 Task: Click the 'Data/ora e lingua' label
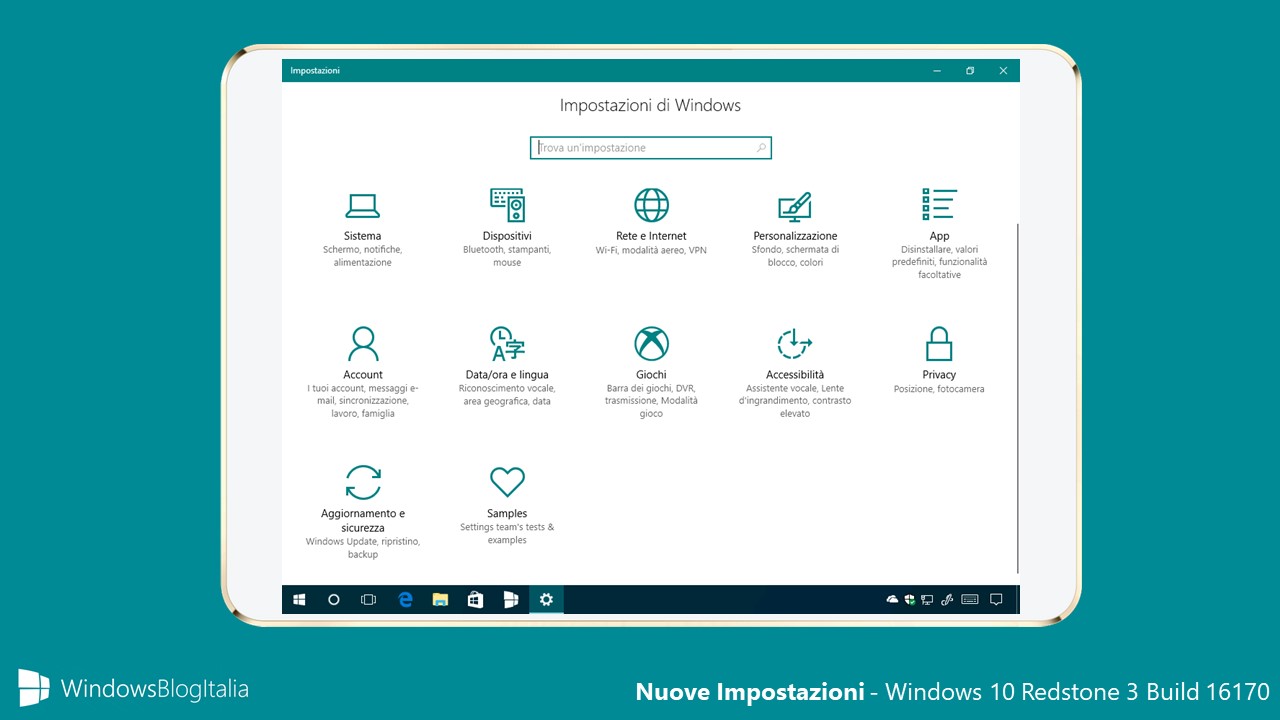[507, 375]
